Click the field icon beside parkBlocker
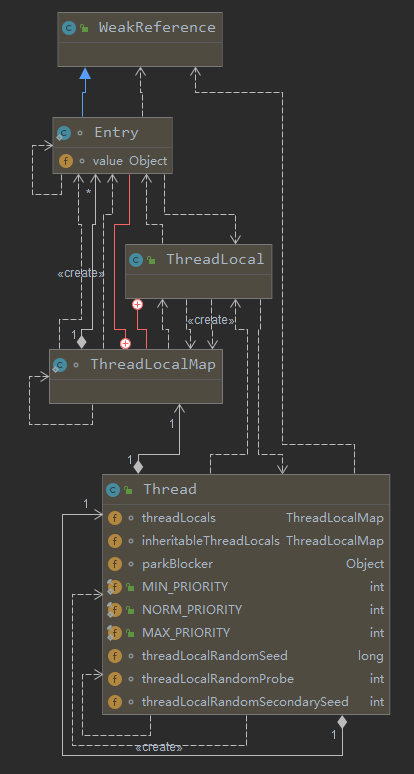This screenshot has width=414, height=774. (x=114, y=564)
